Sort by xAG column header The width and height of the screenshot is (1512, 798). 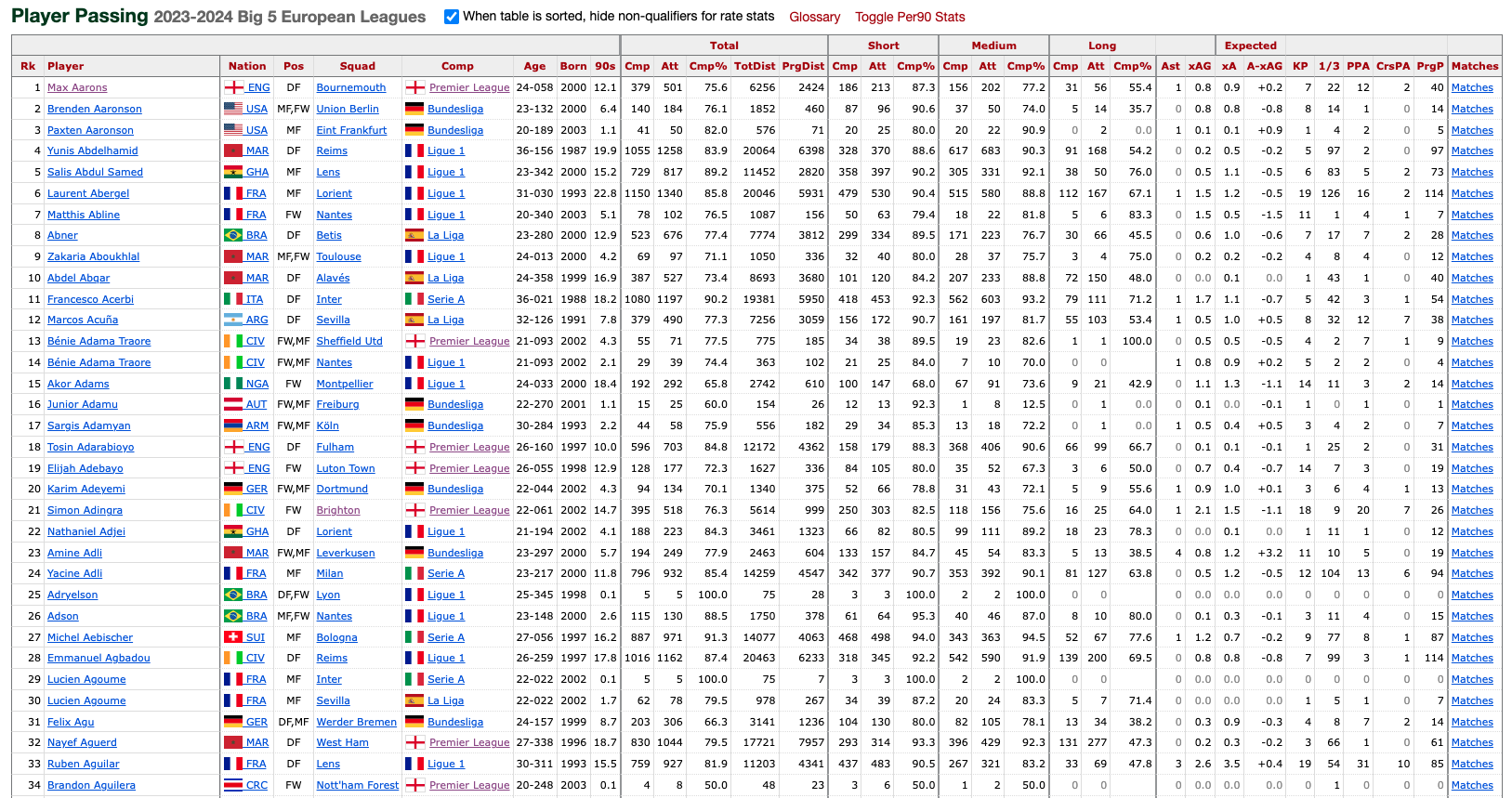[x=1200, y=66]
